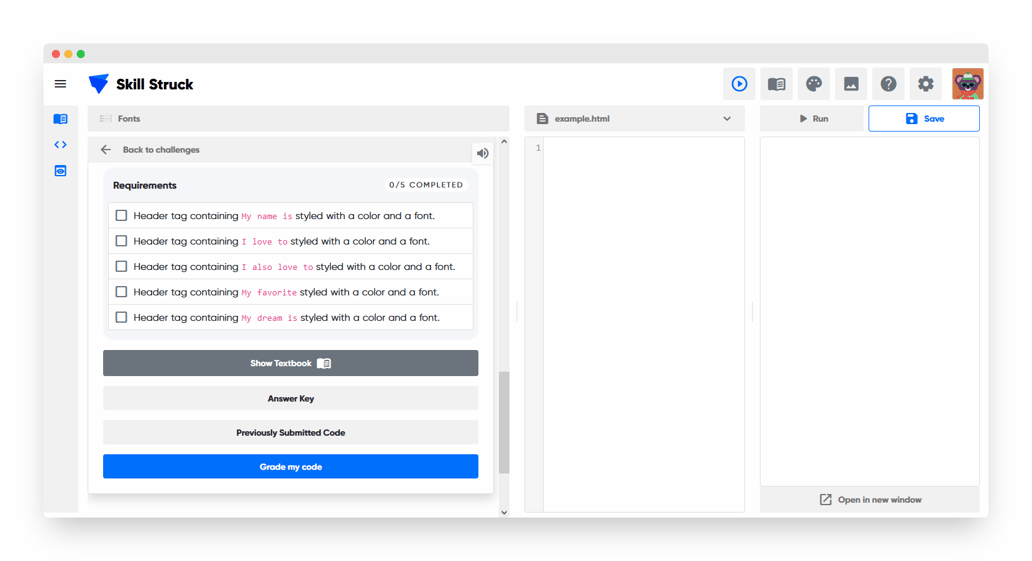Open user avatar profile menu
Image resolution: width=1032 pixels, height=561 pixels.
coord(967,84)
